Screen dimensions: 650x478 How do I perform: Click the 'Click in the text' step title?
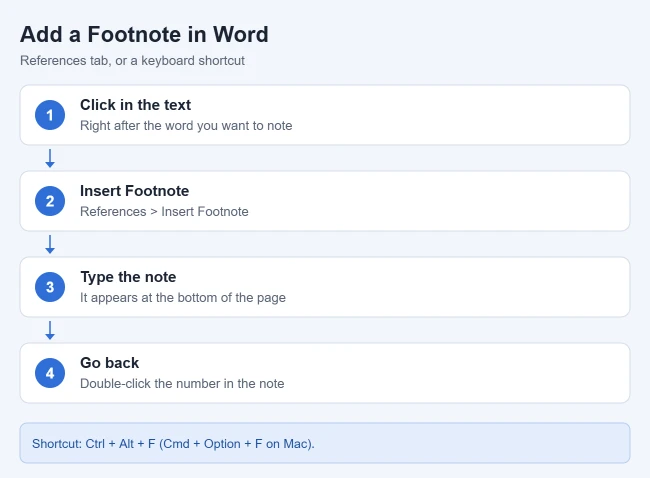click(136, 105)
